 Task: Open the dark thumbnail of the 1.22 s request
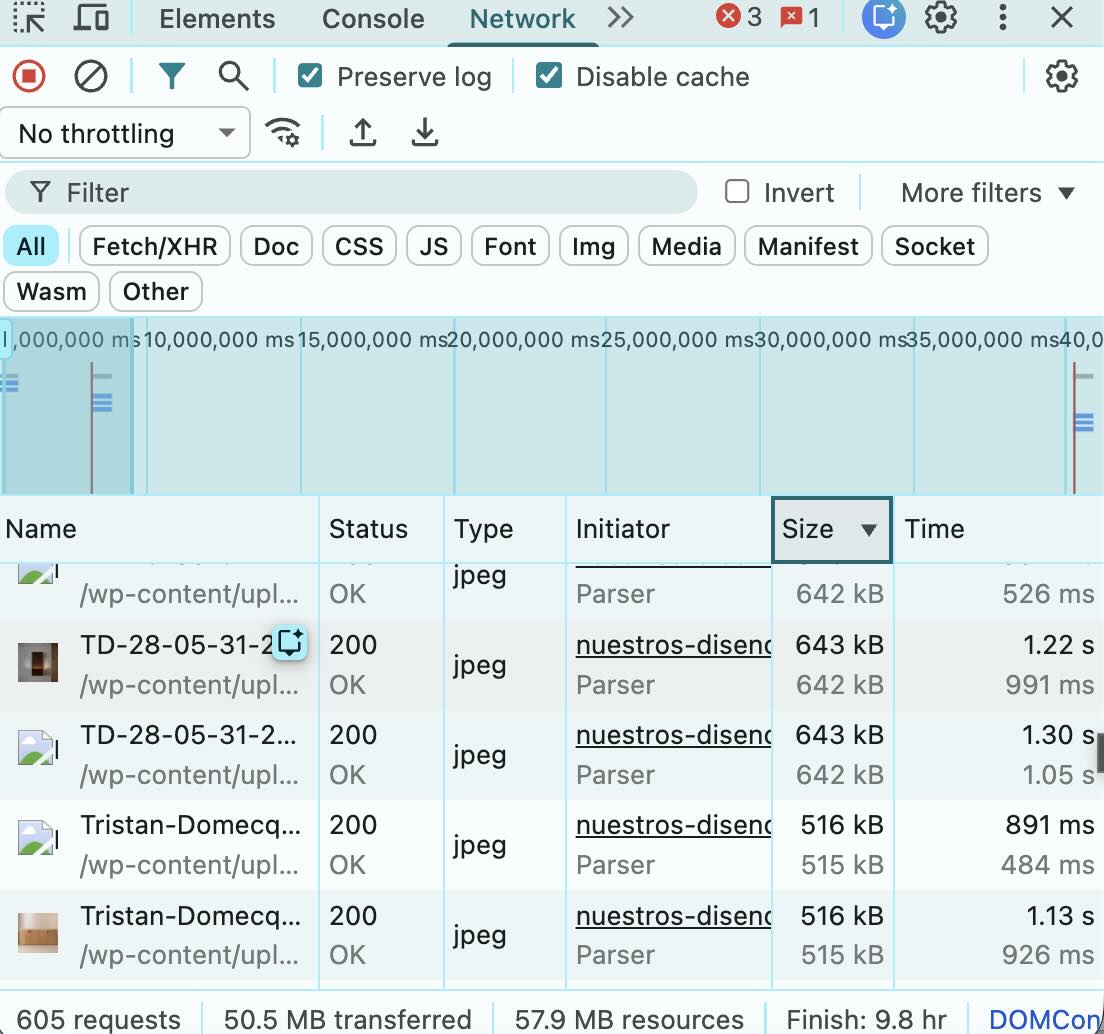[38, 662]
